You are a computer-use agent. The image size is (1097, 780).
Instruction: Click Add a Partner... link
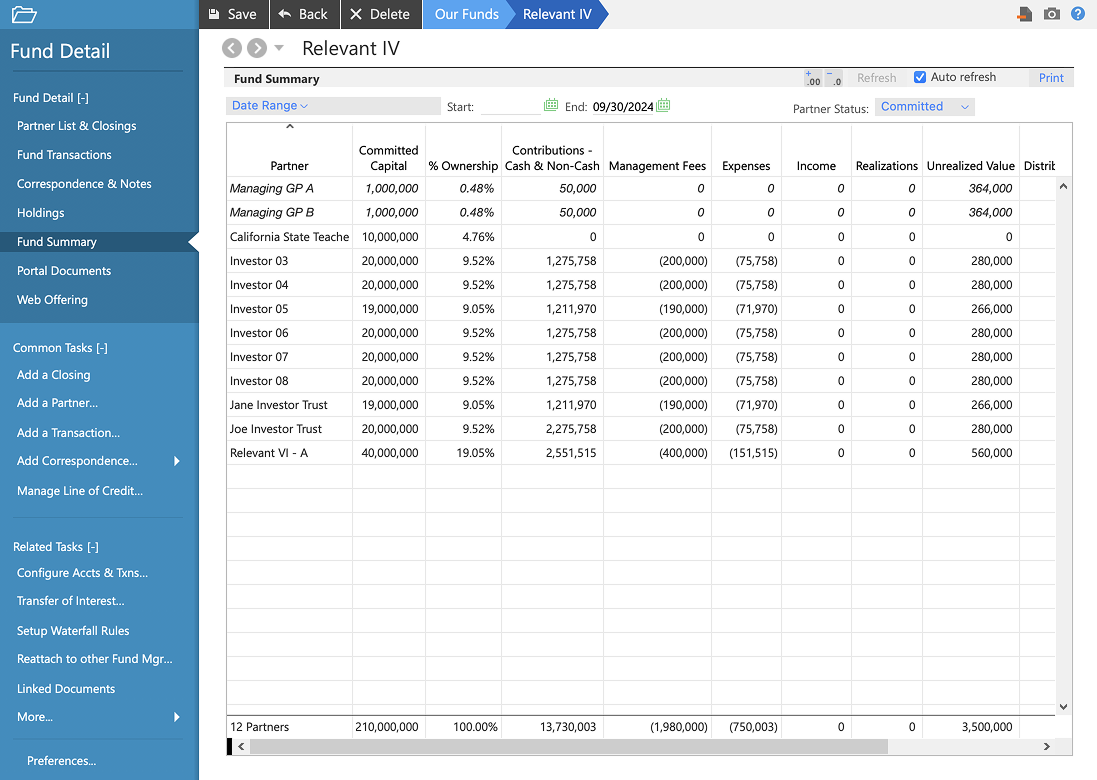[x=57, y=403]
